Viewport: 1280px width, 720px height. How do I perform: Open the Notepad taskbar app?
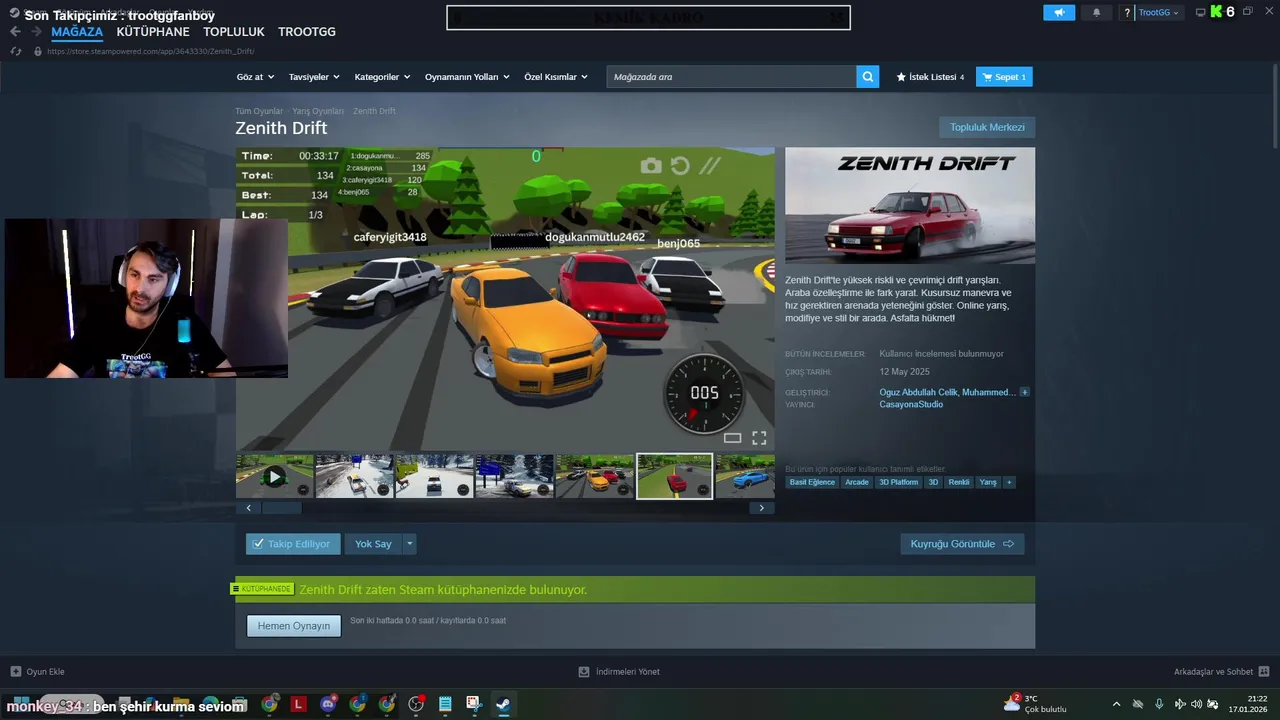coord(445,704)
